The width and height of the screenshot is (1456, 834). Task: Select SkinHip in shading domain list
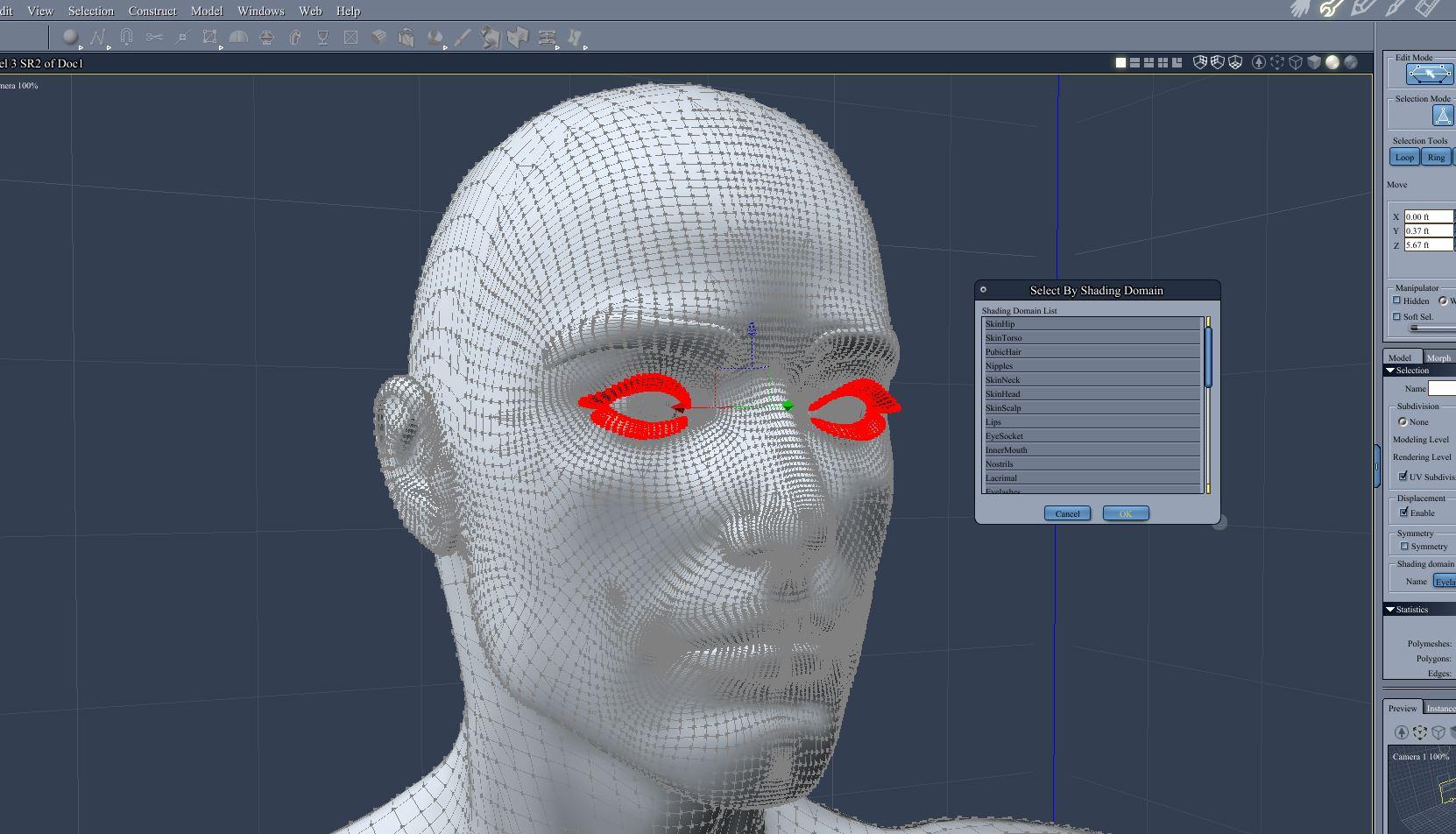coord(1092,324)
